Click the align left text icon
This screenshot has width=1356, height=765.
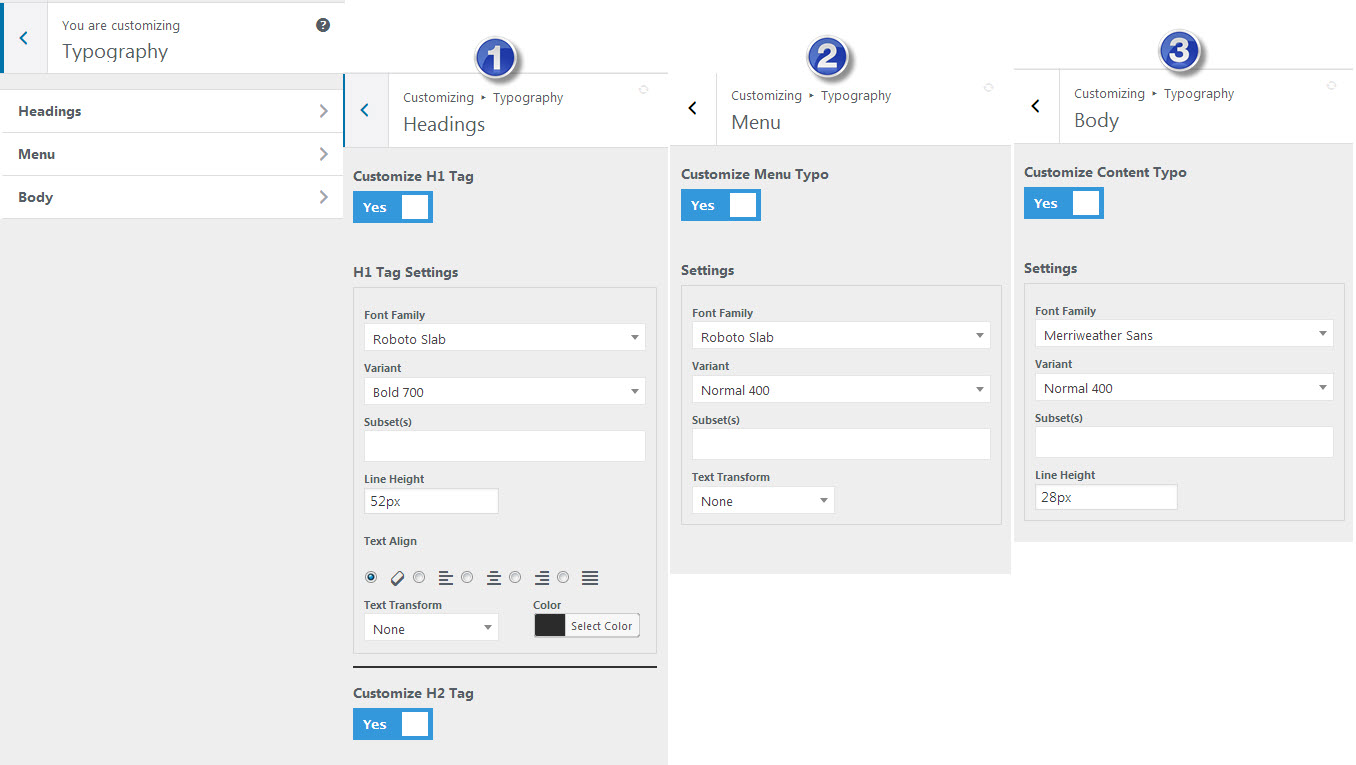point(446,578)
